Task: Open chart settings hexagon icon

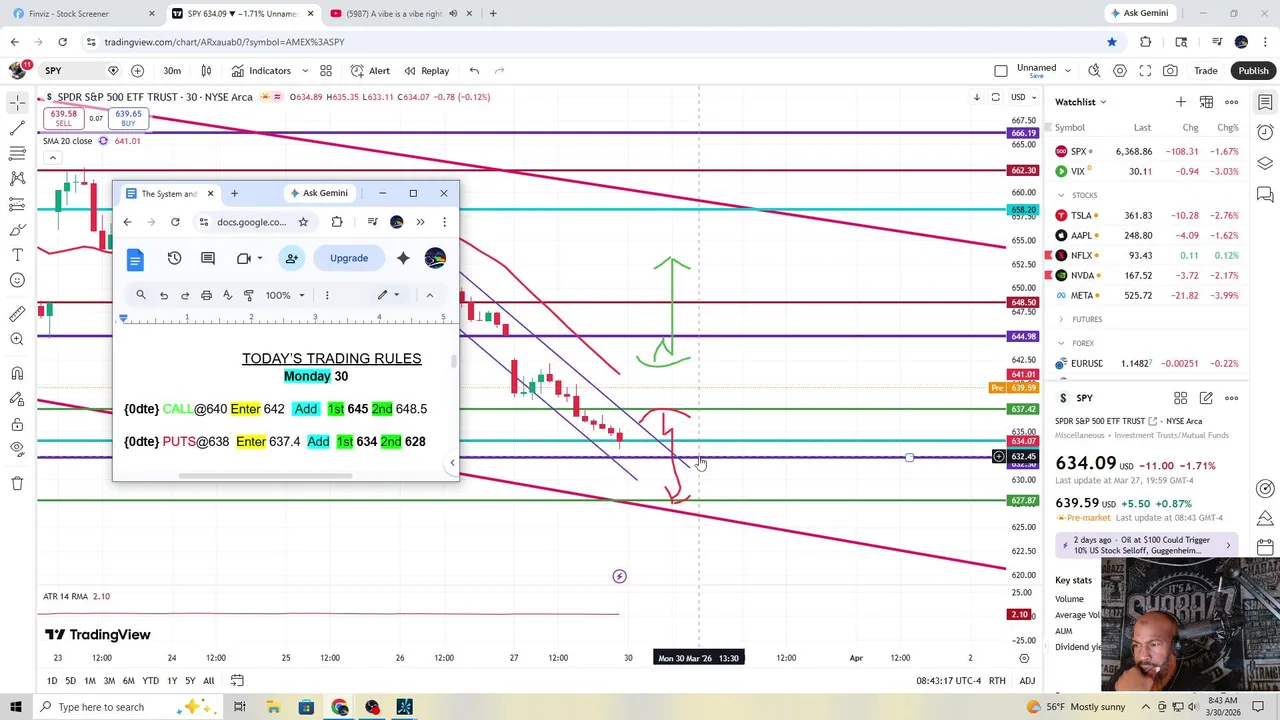Action: [x=1120, y=71]
